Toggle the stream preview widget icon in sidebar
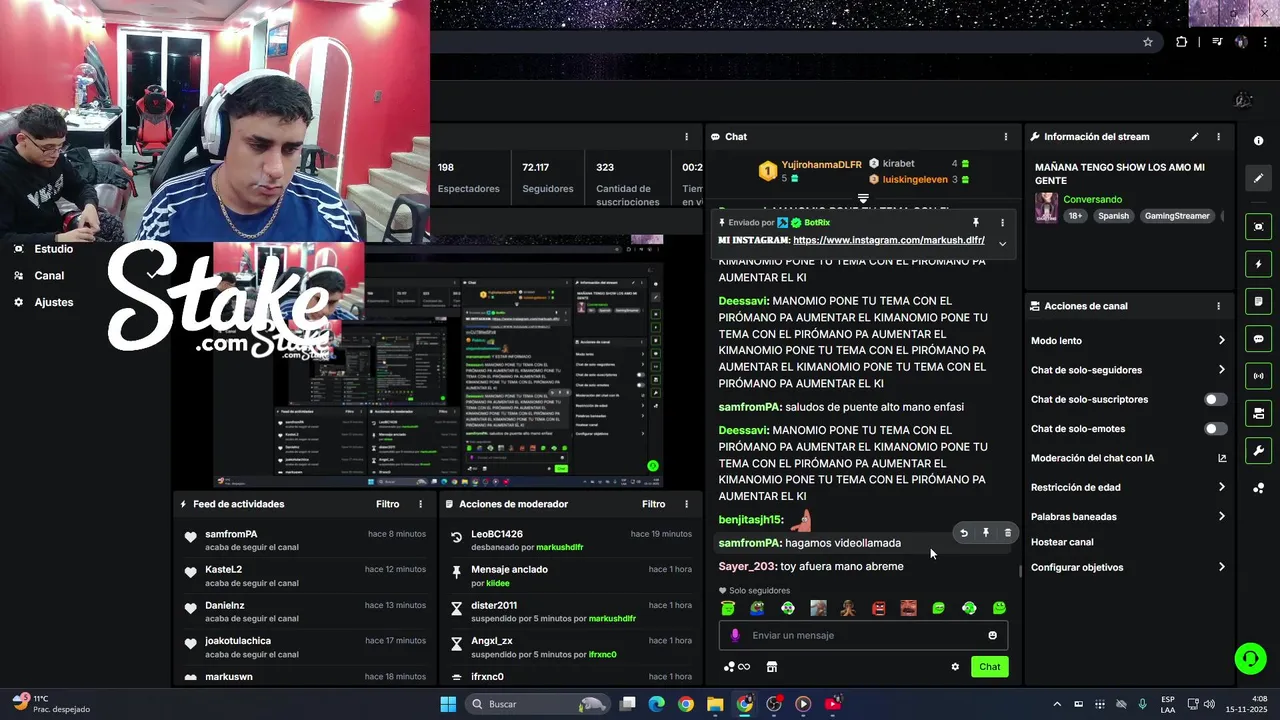 [1258, 227]
